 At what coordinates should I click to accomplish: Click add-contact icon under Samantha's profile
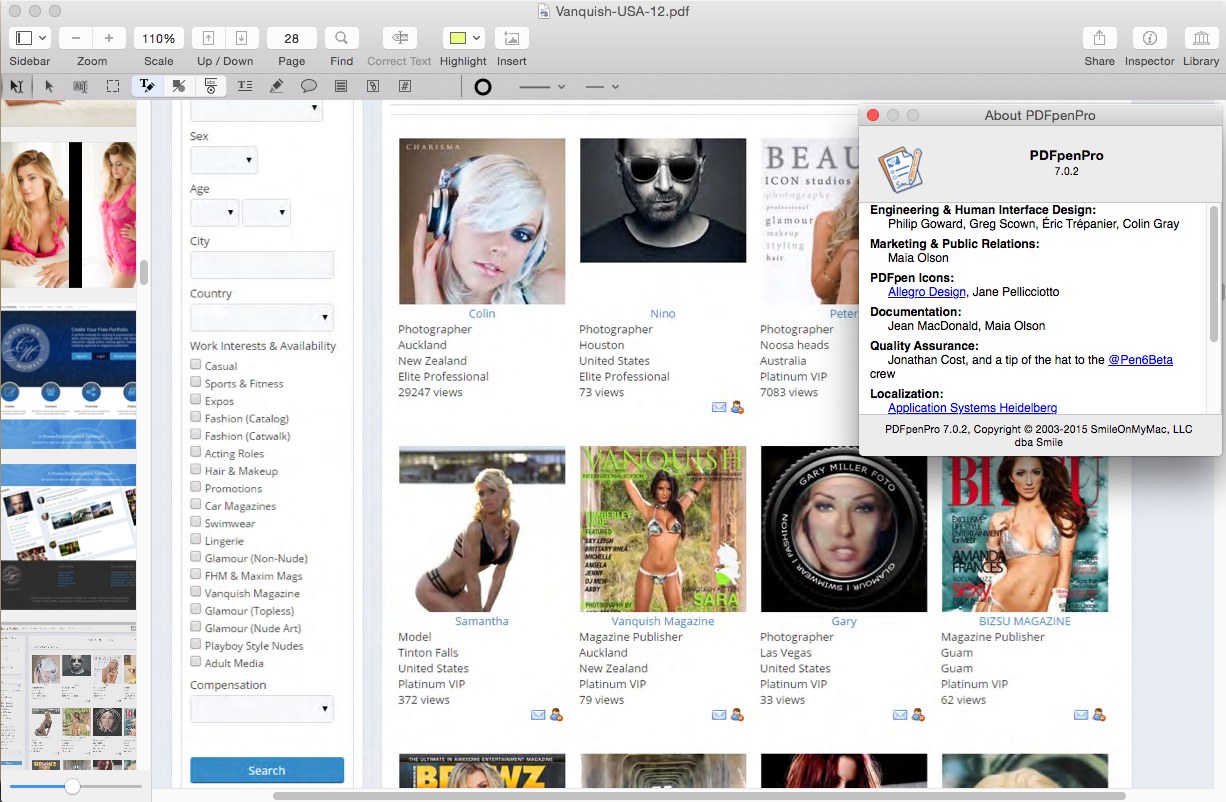(556, 715)
